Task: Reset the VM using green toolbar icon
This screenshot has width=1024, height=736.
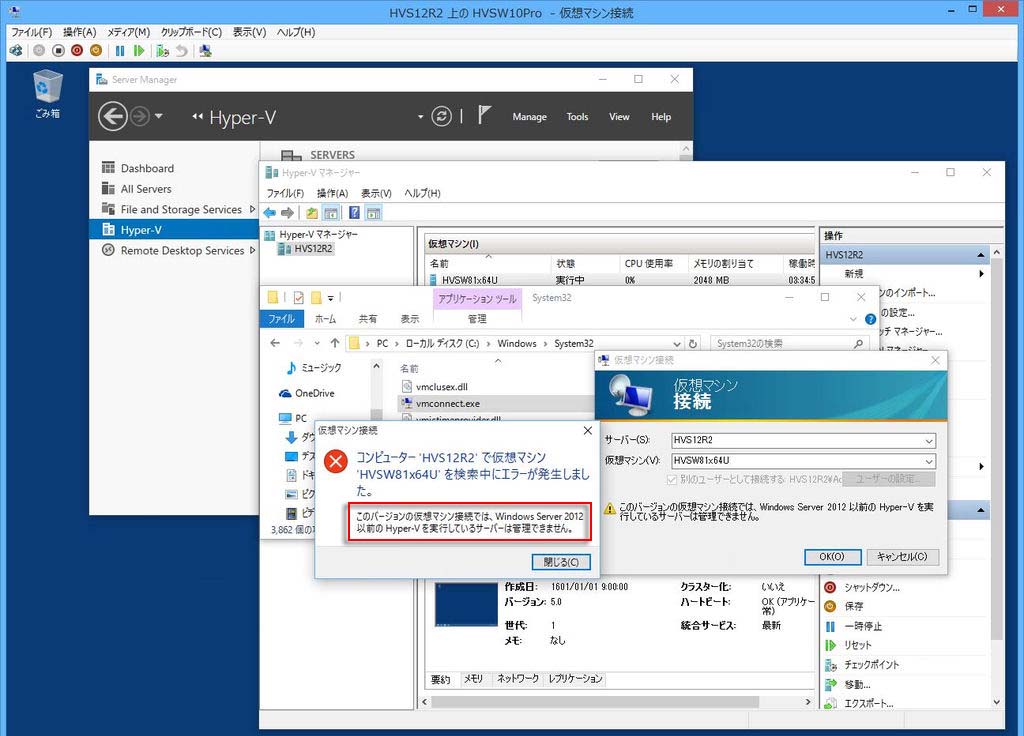Action: click(138, 50)
